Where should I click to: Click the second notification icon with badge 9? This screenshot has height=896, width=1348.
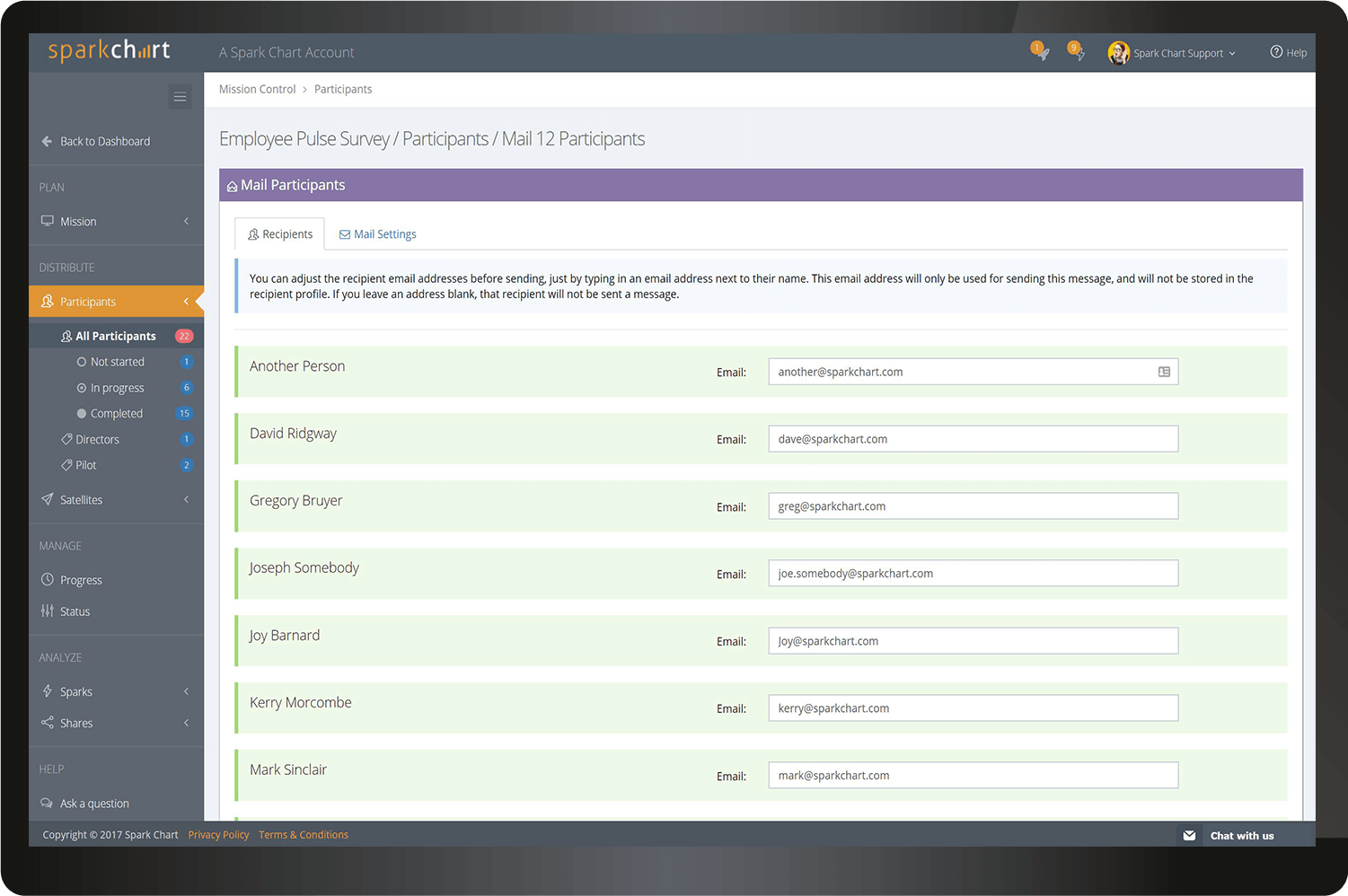click(x=1075, y=52)
